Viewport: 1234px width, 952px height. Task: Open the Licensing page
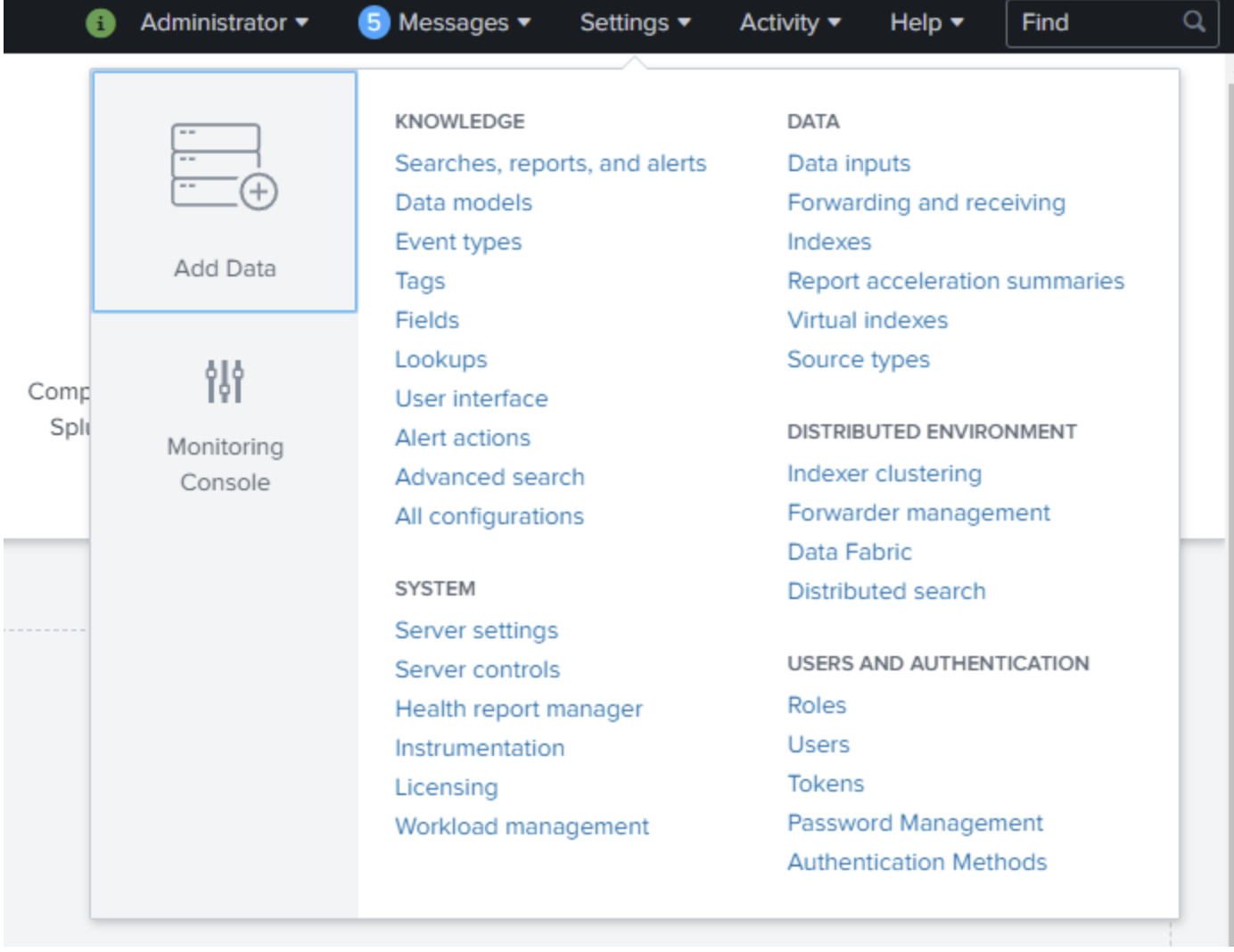pos(448,787)
